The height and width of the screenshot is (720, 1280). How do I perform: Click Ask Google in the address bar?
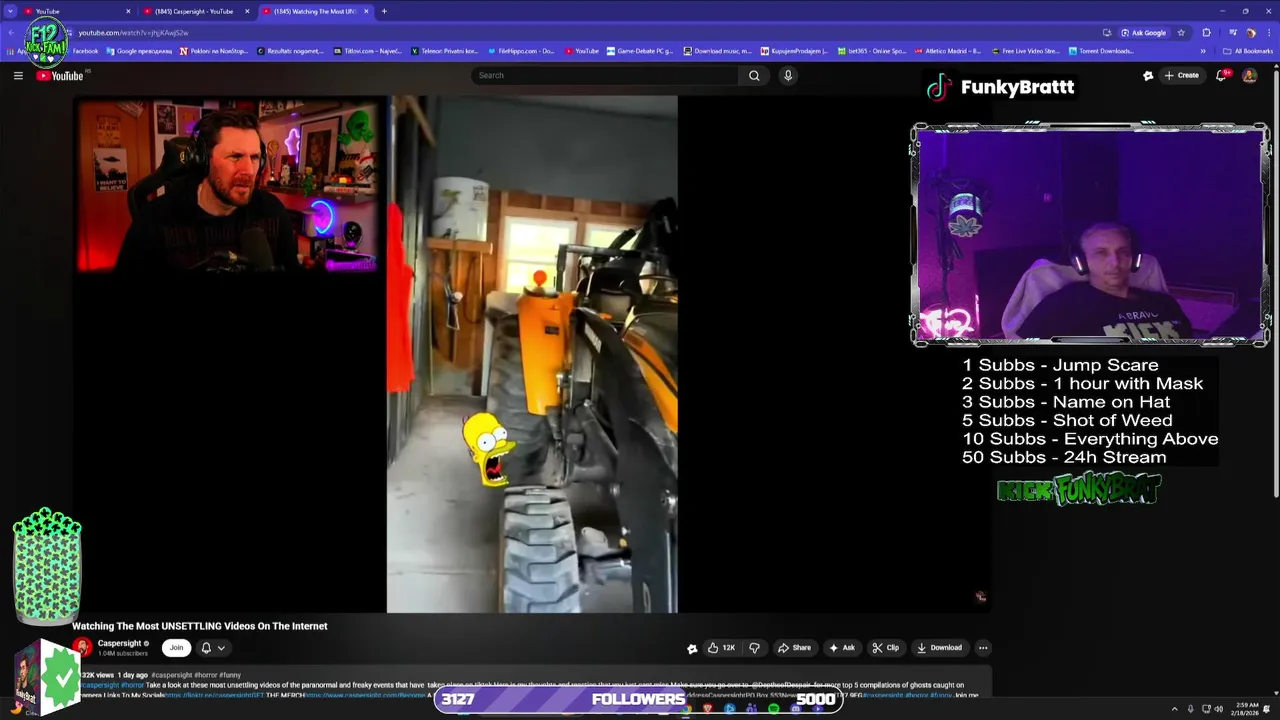[1143, 32]
